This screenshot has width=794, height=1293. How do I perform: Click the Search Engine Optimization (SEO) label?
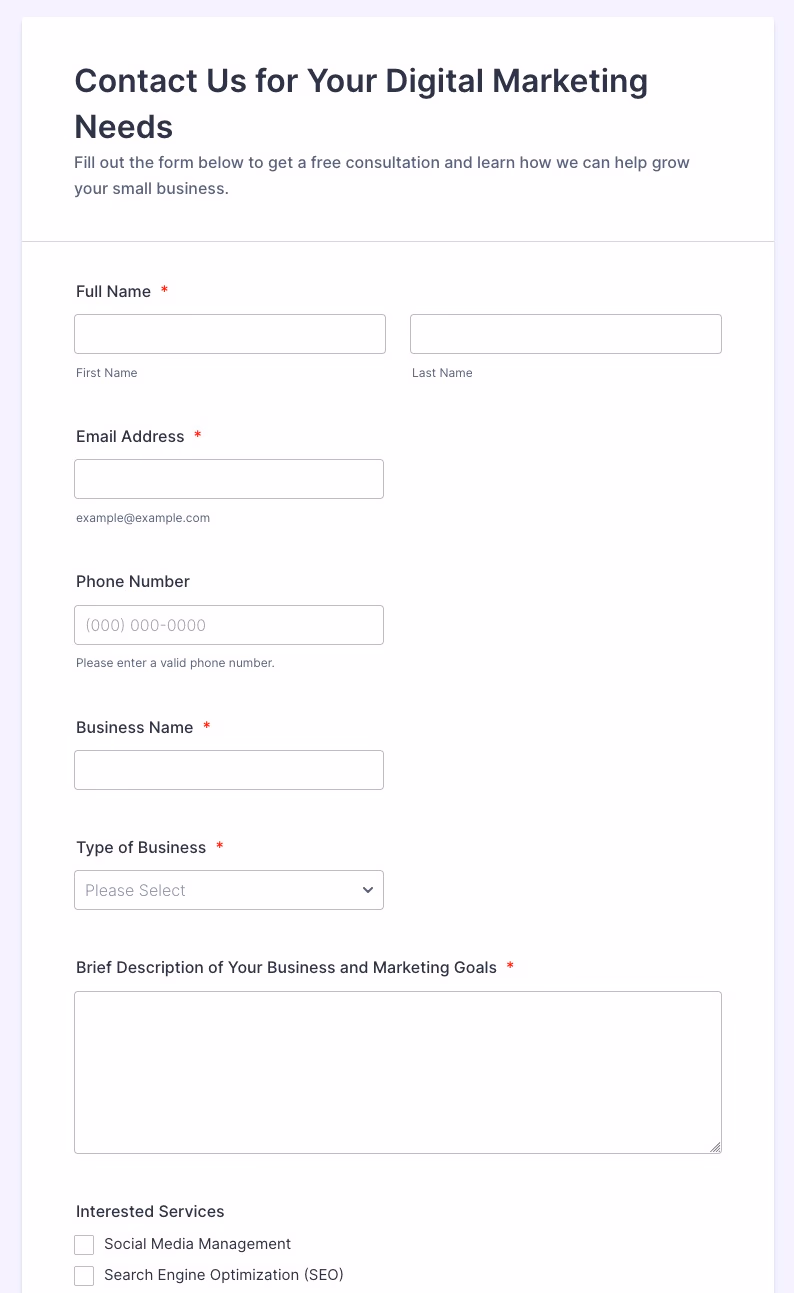(x=223, y=1275)
